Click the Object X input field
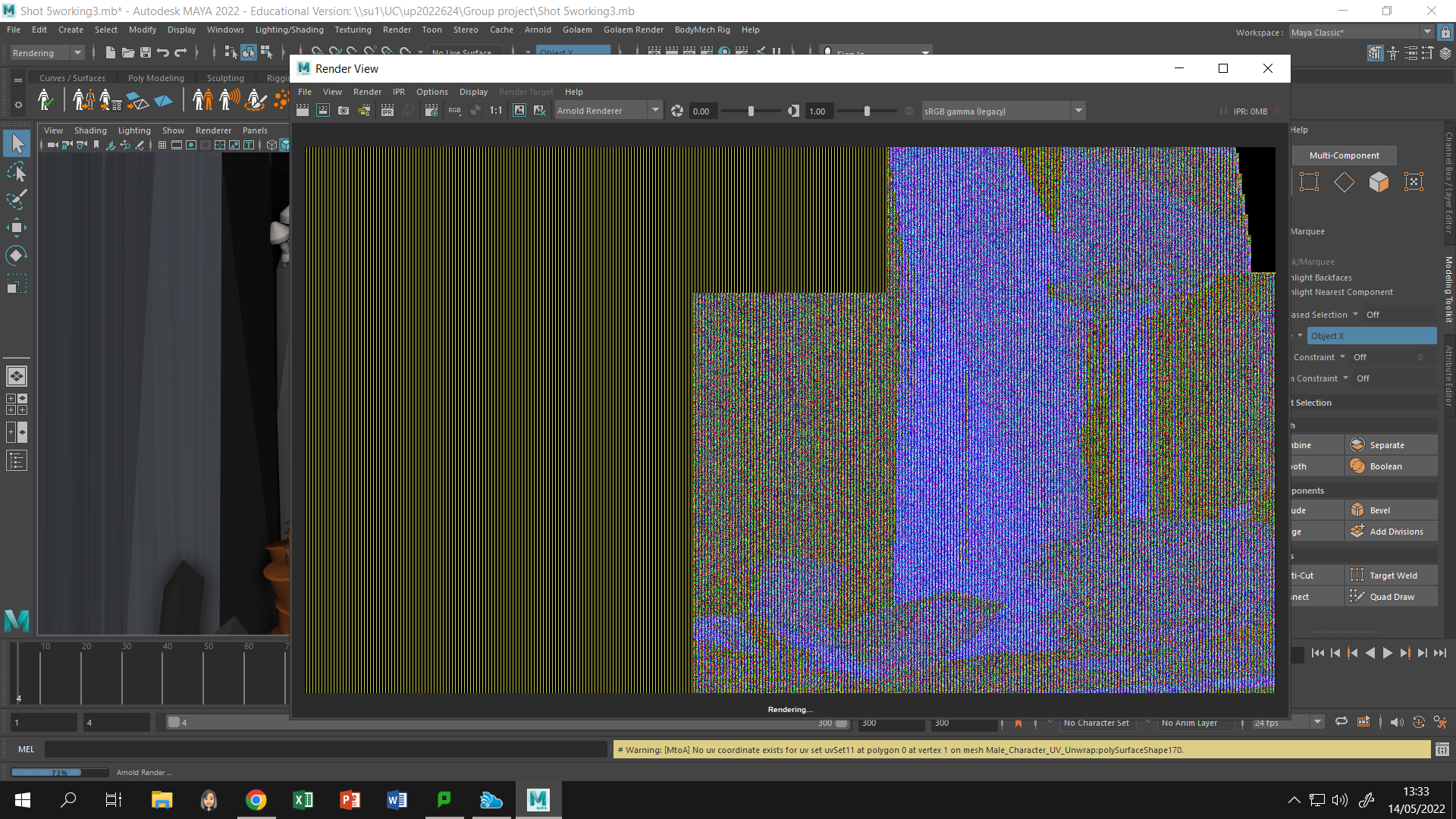Image resolution: width=1456 pixels, height=819 pixels. click(1373, 335)
